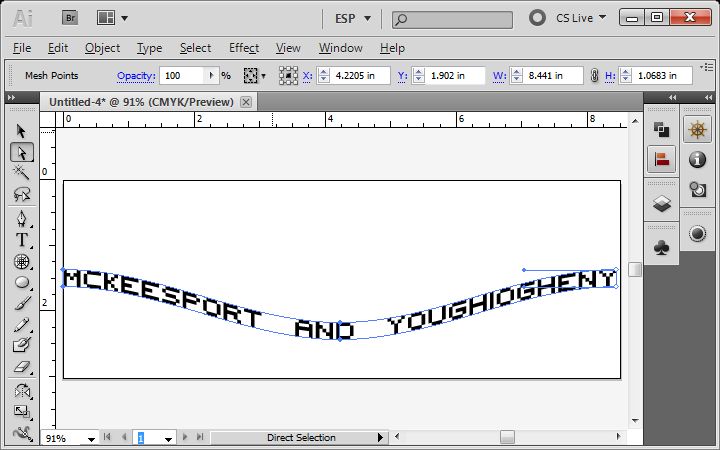The height and width of the screenshot is (450, 720).
Task: Collapse the far-right panel dock arrows
Action: coord(708,97)
